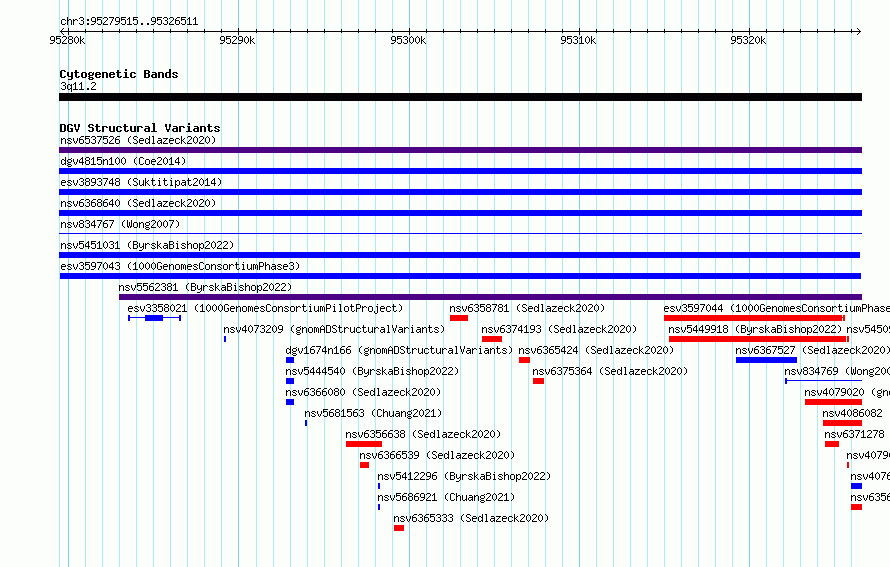Open variant nsv5449918 (ByrskaBishop2022)

tap(755, 329)
